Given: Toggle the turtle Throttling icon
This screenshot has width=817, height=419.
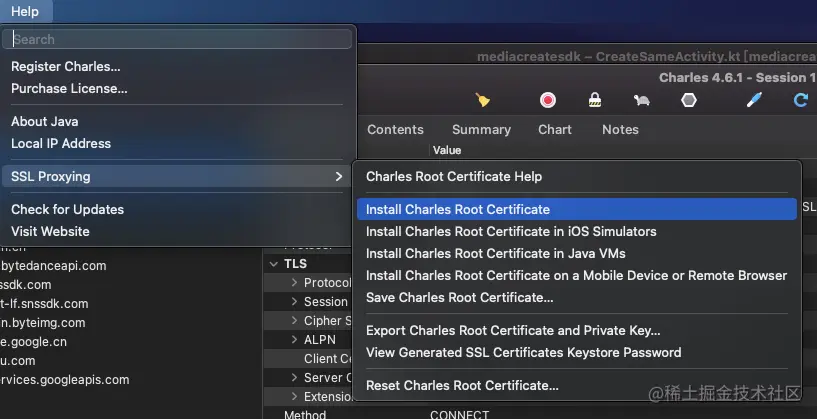Looking at the screenshot, I should pos(641,100).
